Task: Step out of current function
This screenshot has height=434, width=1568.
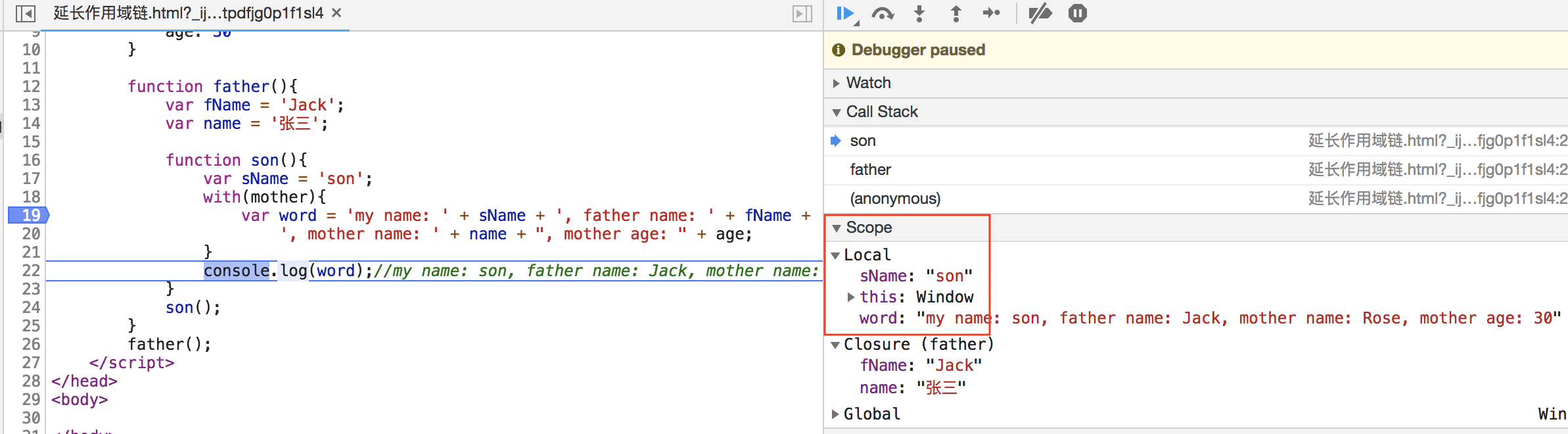Action: pos(956,14)
